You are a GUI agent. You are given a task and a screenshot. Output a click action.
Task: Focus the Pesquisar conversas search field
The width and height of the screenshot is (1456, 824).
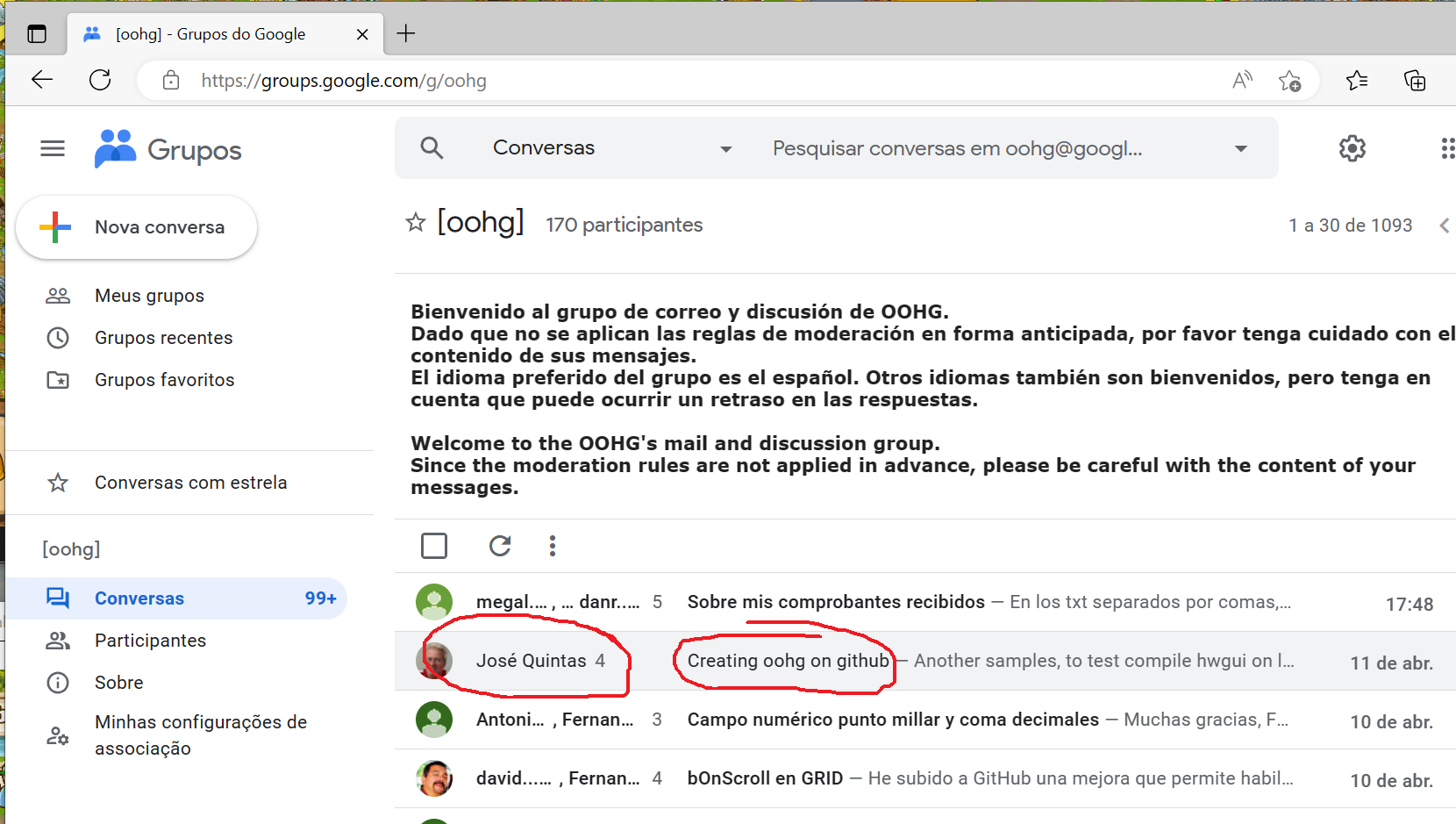957,148
